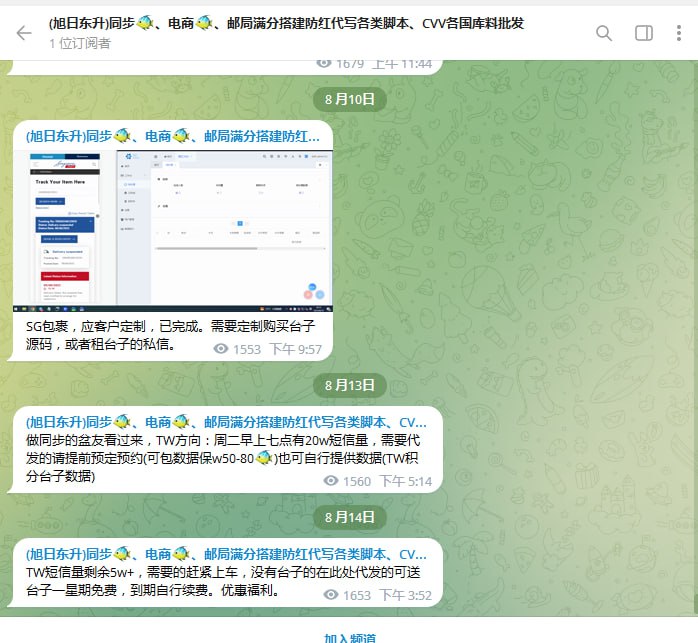Go back using the left arrow icon
698x643 pixels.
pyautogui.click(x=24, y=33)
